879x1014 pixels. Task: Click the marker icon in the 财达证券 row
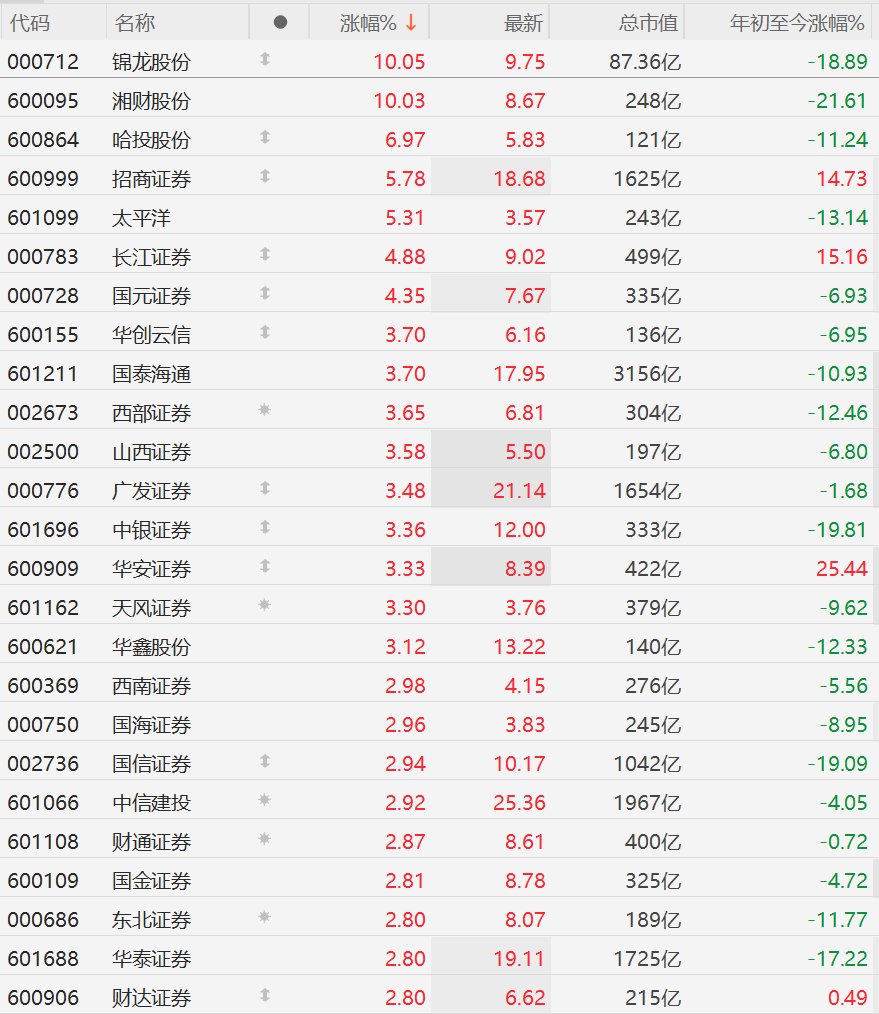[265, 995]
